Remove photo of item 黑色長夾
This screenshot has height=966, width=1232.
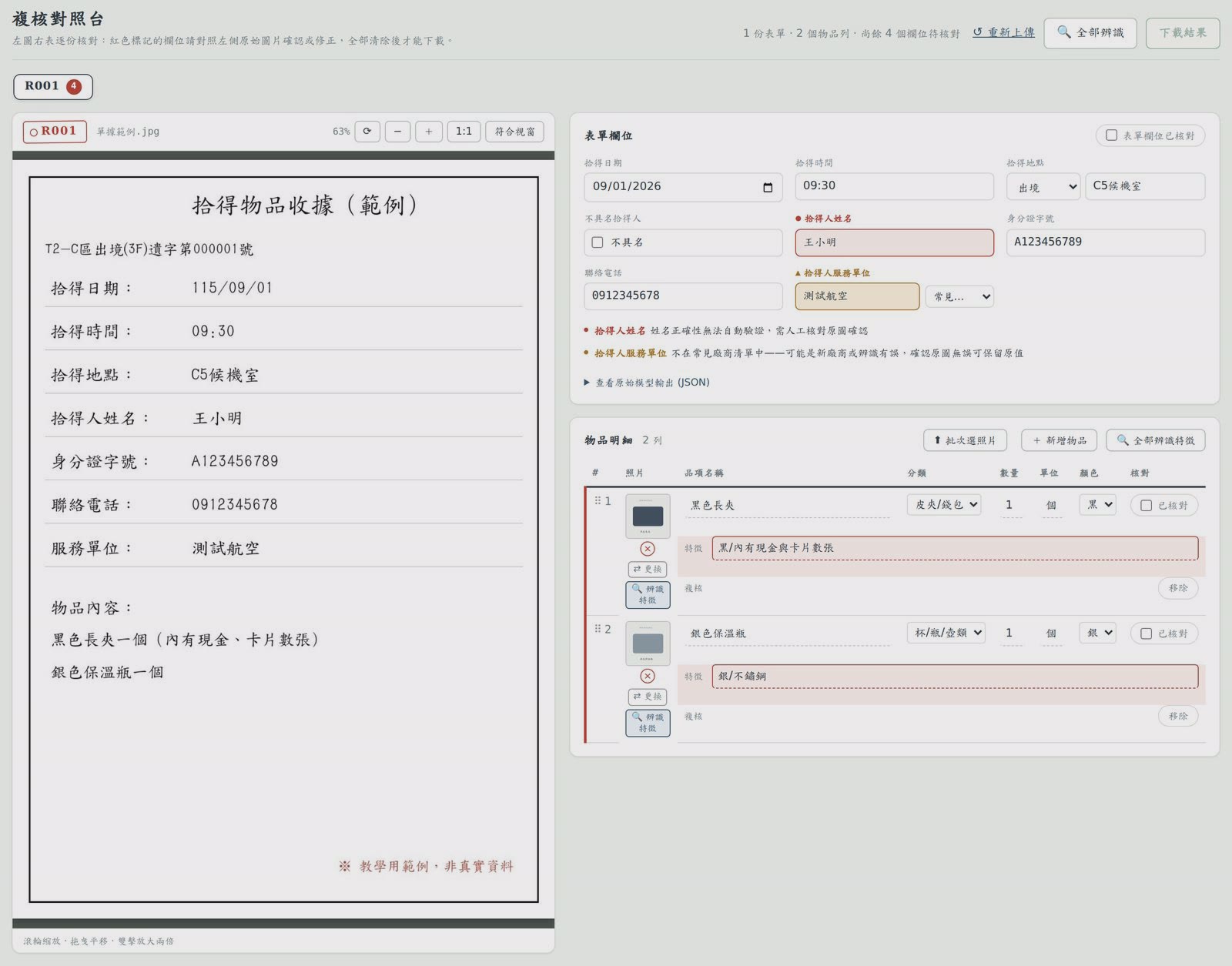tap(648, 549)
